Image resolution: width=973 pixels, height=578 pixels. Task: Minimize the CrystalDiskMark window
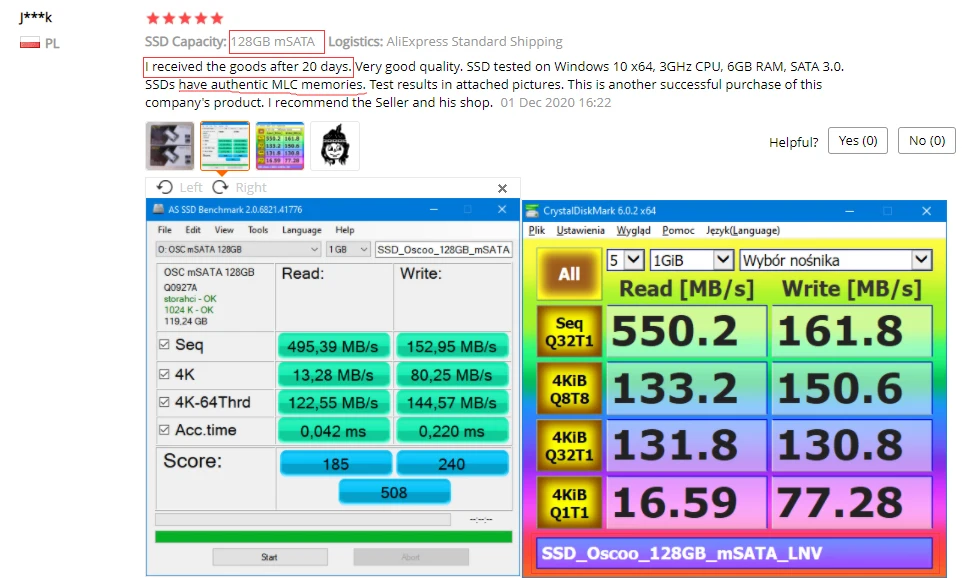(x=850, y=211)
